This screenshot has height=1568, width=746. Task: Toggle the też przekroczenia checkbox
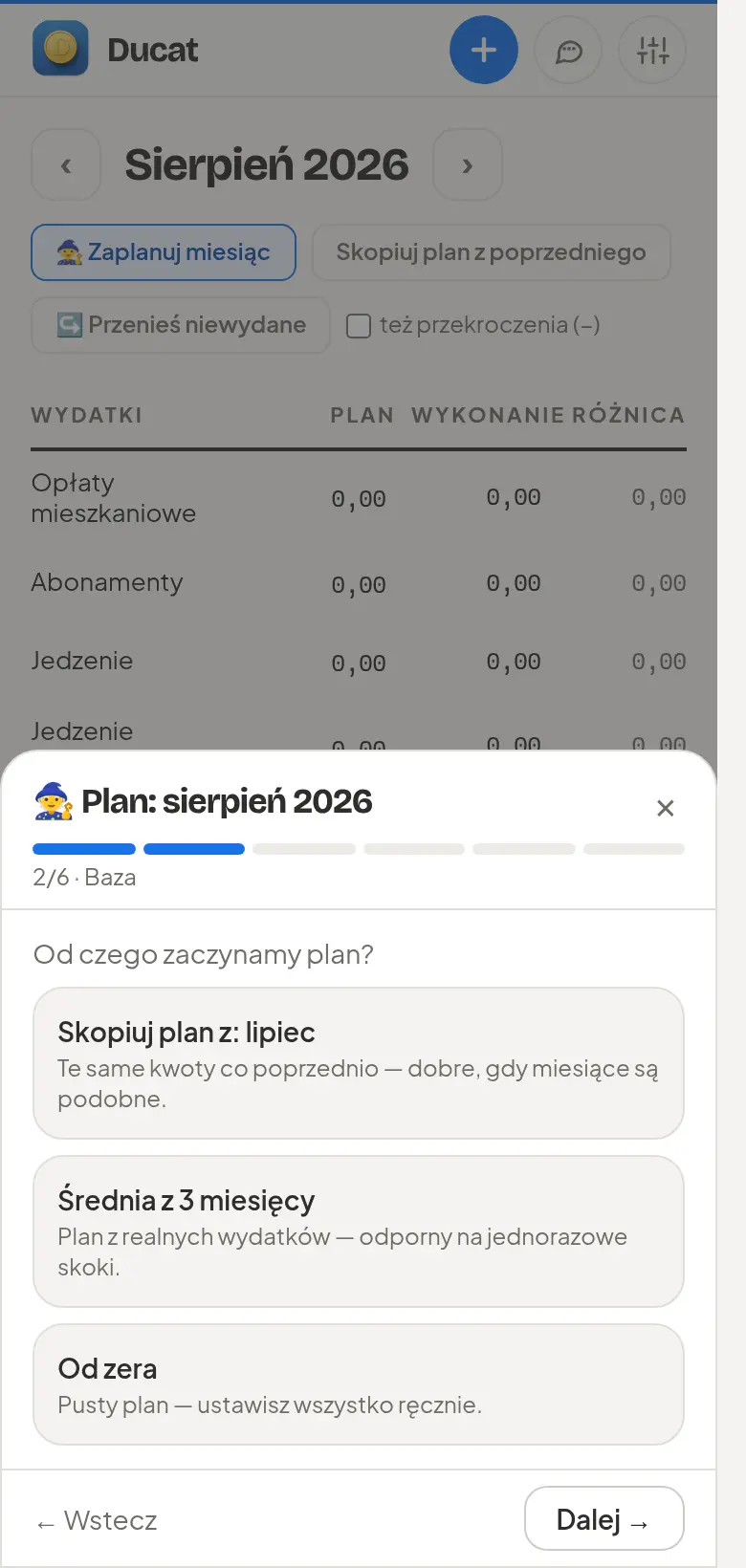click(359, 326)
